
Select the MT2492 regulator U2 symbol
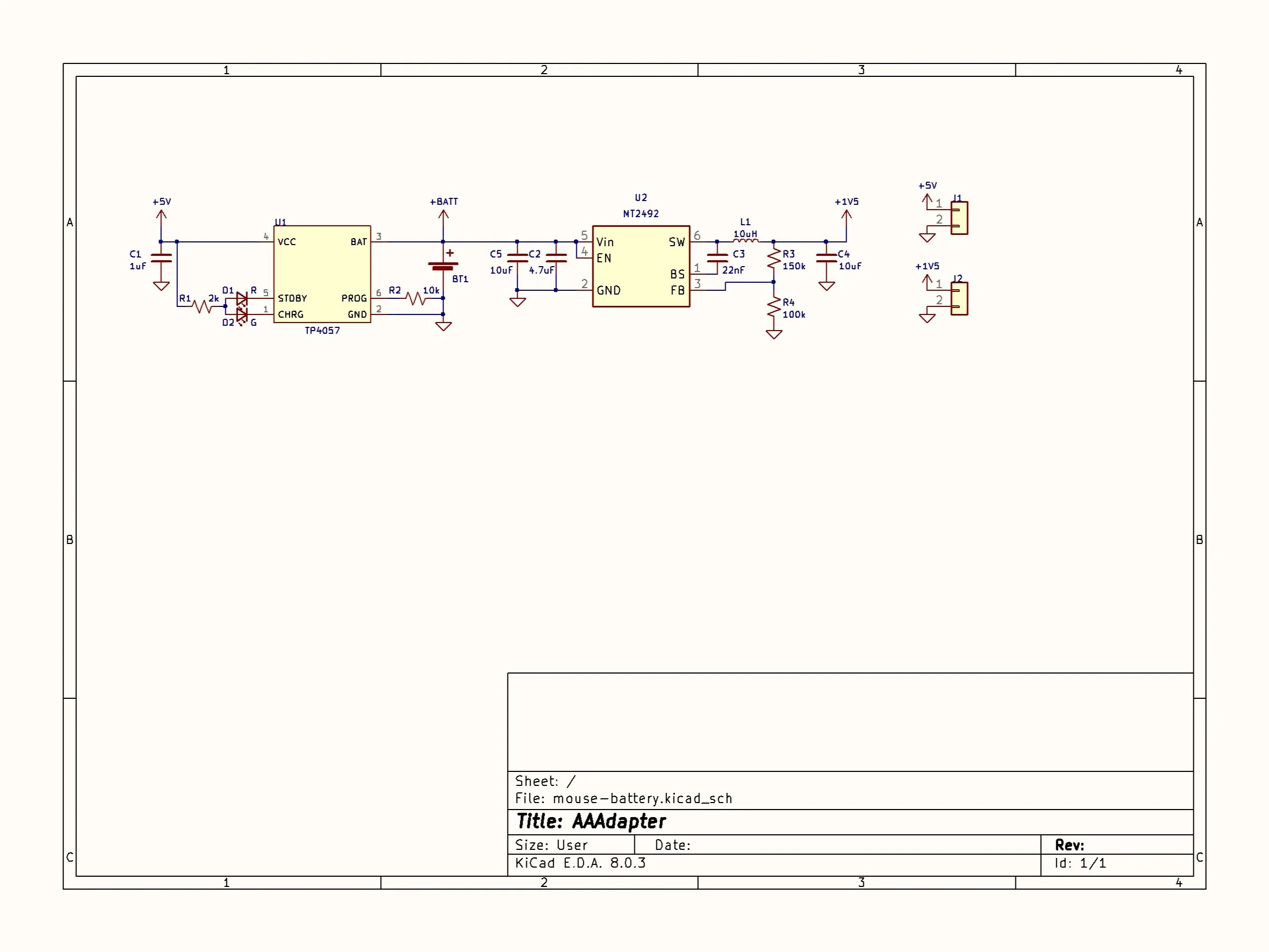pos(640,265)
